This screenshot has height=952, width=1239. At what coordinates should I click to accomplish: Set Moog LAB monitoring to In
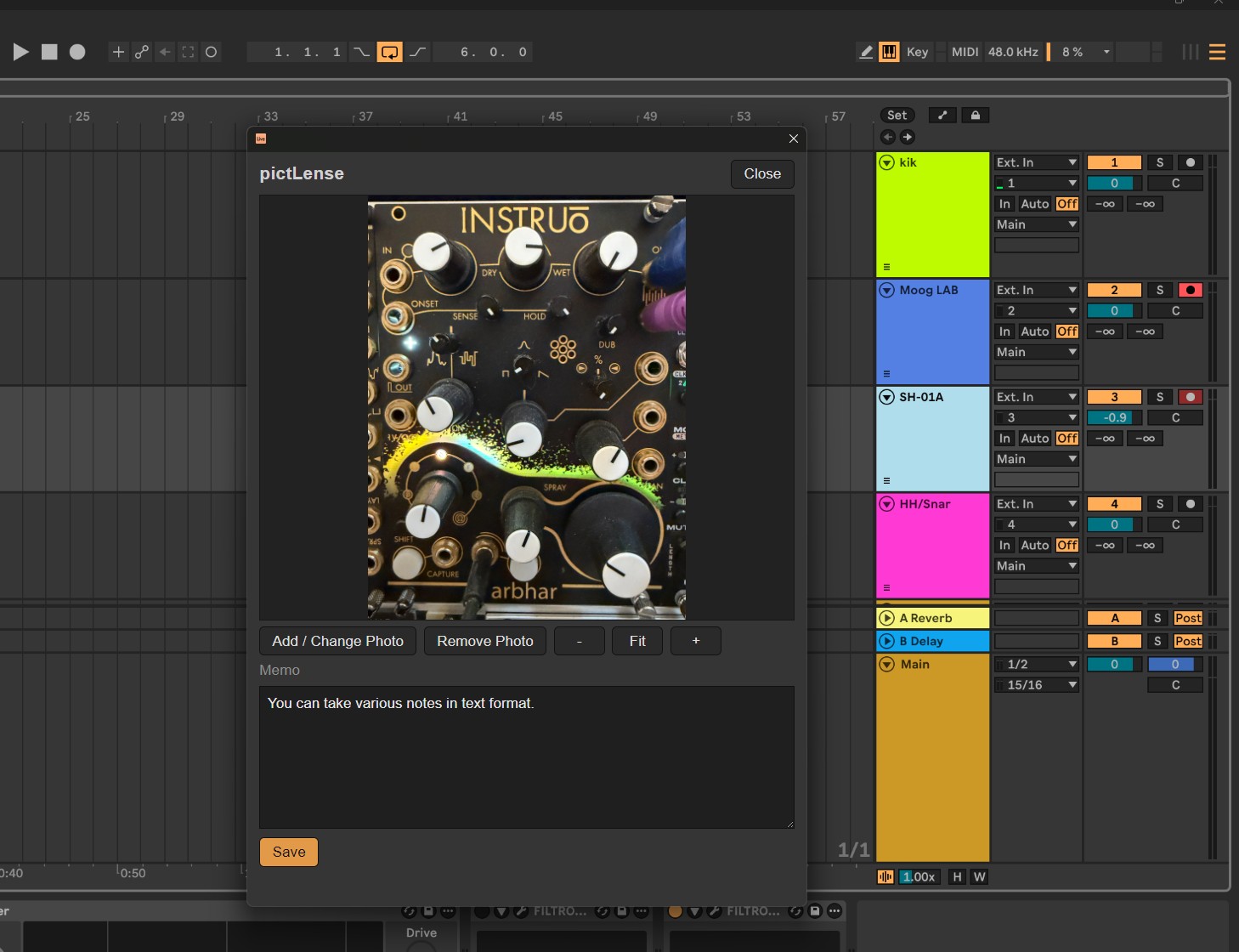coord(1004,331)
